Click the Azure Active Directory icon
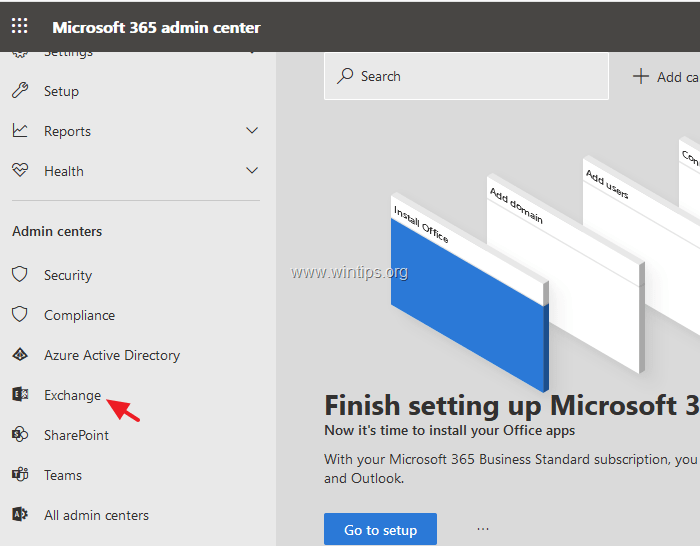The height and width of the screenshot is (546, 700). (x=20, y=355)
